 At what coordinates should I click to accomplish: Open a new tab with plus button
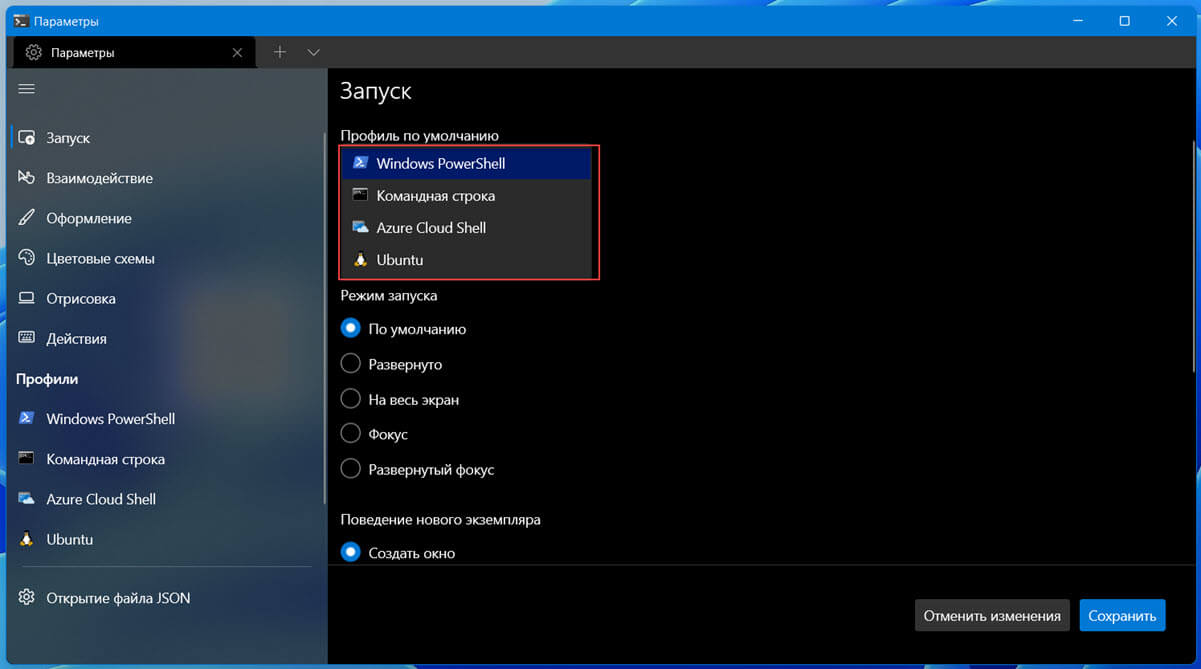point(280,52)
